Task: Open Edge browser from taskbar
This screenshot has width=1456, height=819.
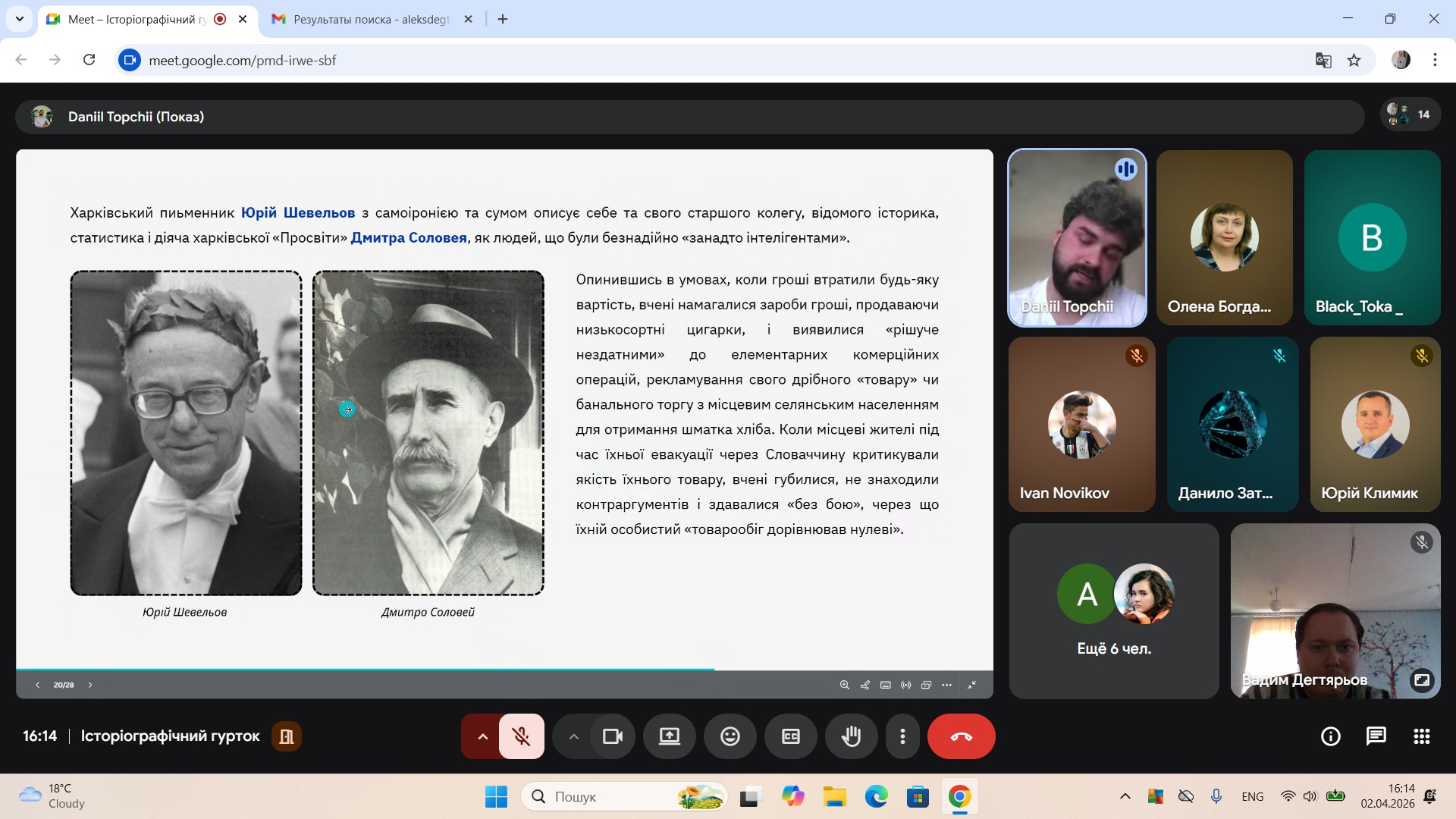Action: point(876,797)
